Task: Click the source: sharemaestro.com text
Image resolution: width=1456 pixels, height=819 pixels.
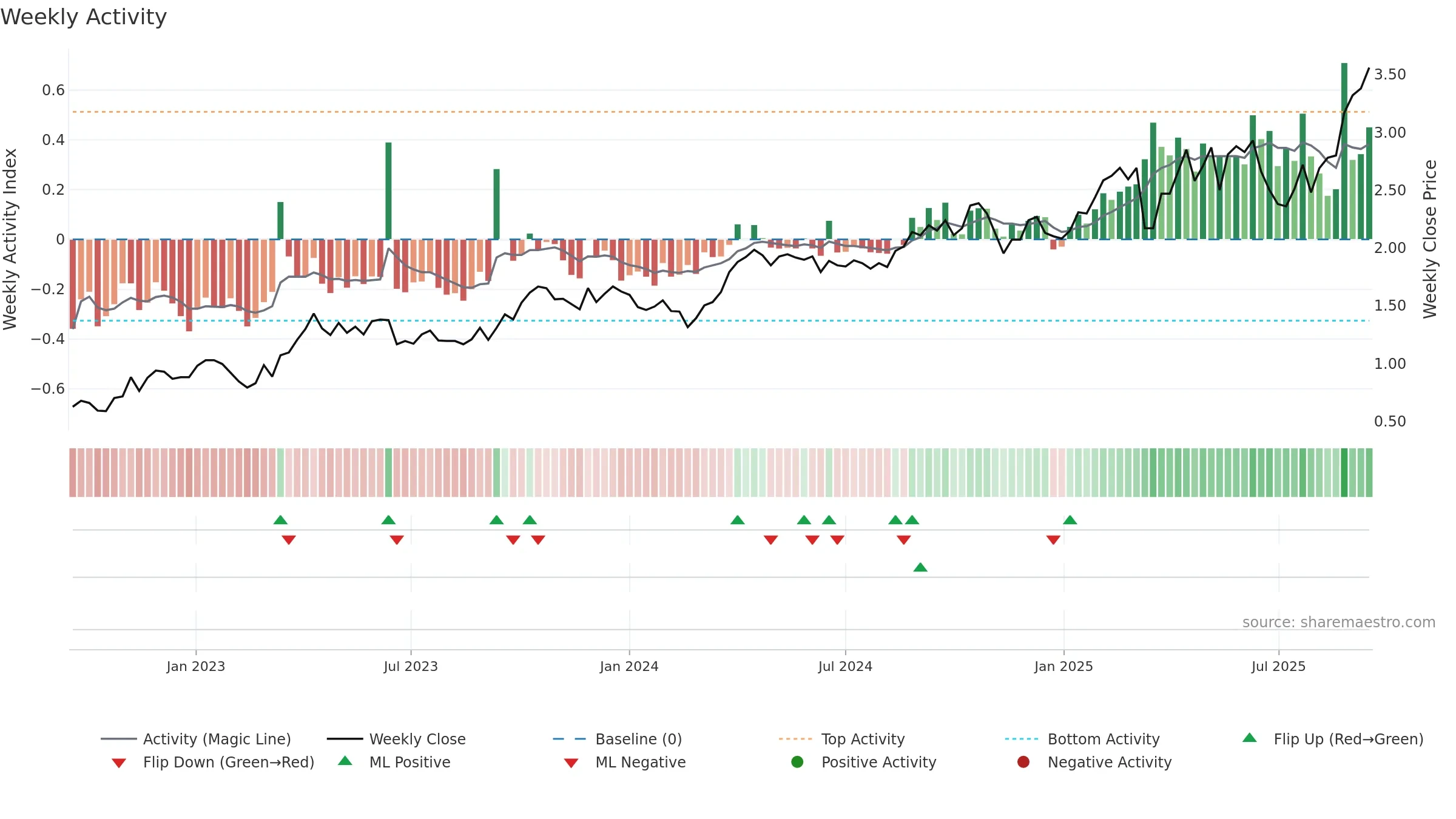Action: coord(1339,622)
